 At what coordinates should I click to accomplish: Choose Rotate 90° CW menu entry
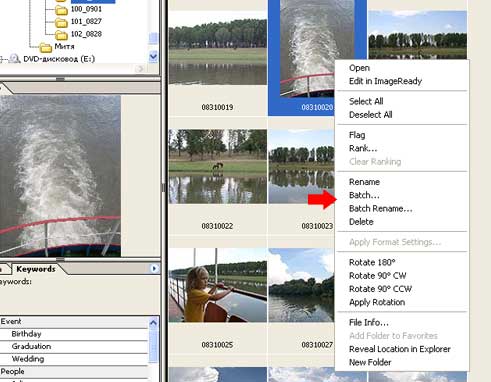coord(377,276)
